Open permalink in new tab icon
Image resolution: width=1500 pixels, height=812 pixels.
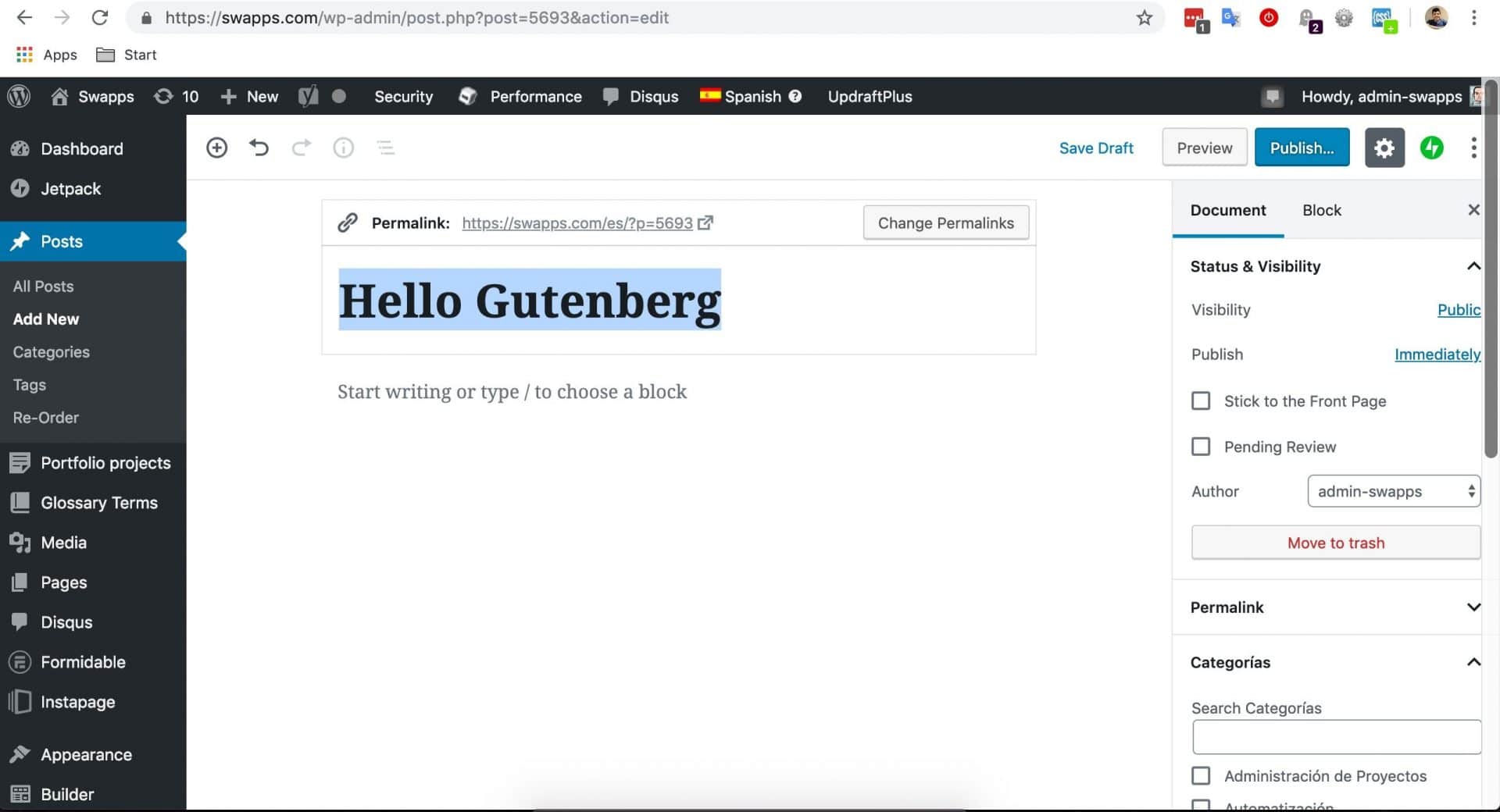click(705, 223)
